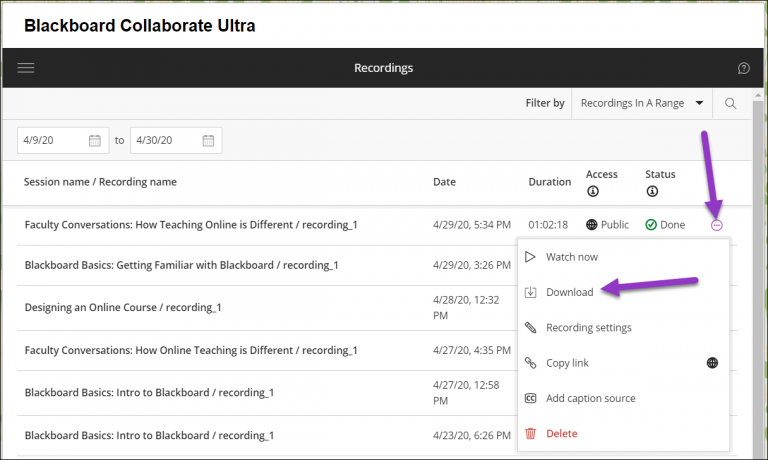This screenshot has width=768, height=460.
Task: Click the Status column info icon
Action: click(651, 191)
